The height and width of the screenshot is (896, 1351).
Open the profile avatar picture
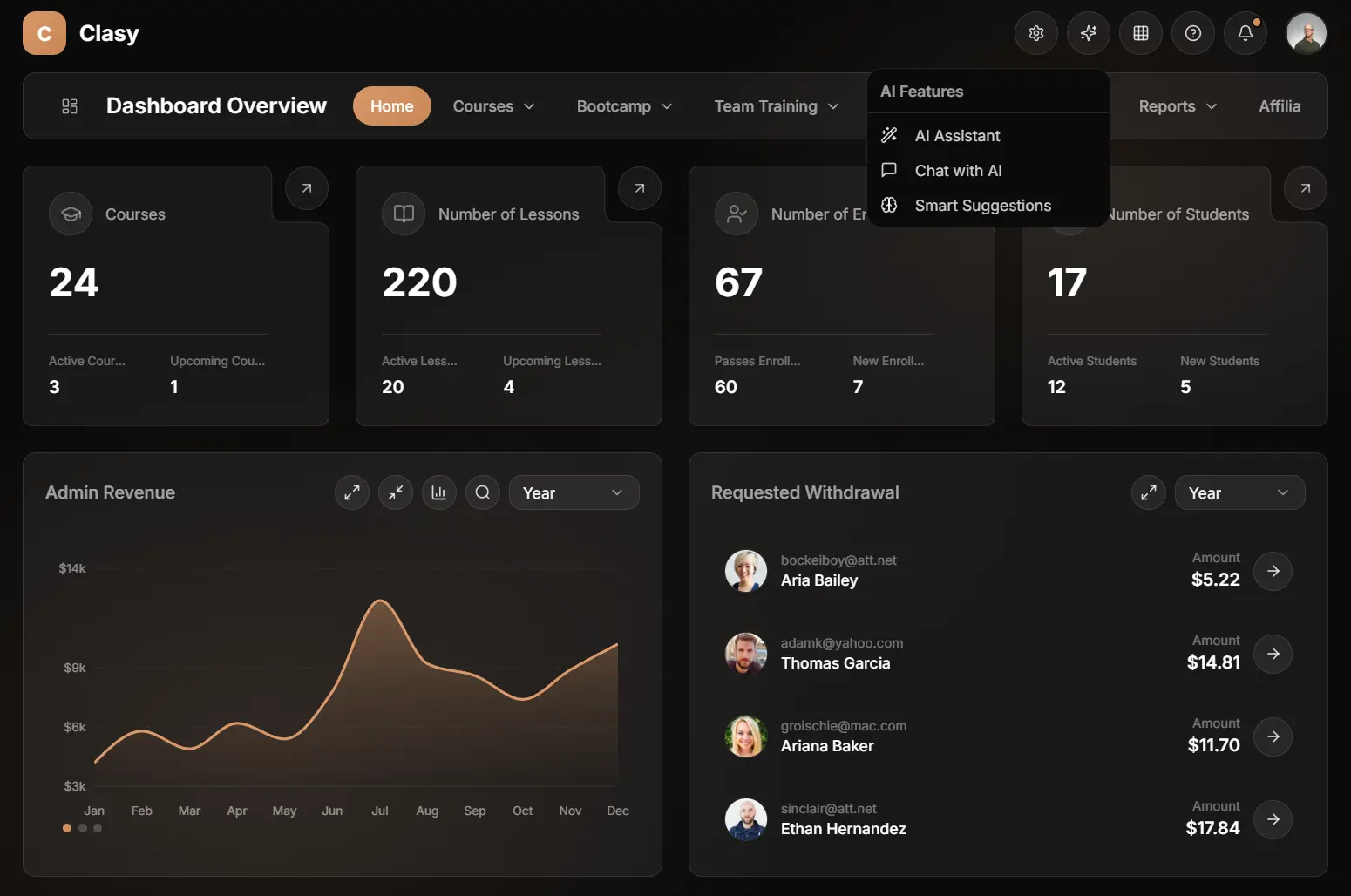click(x=1306, y=33)
